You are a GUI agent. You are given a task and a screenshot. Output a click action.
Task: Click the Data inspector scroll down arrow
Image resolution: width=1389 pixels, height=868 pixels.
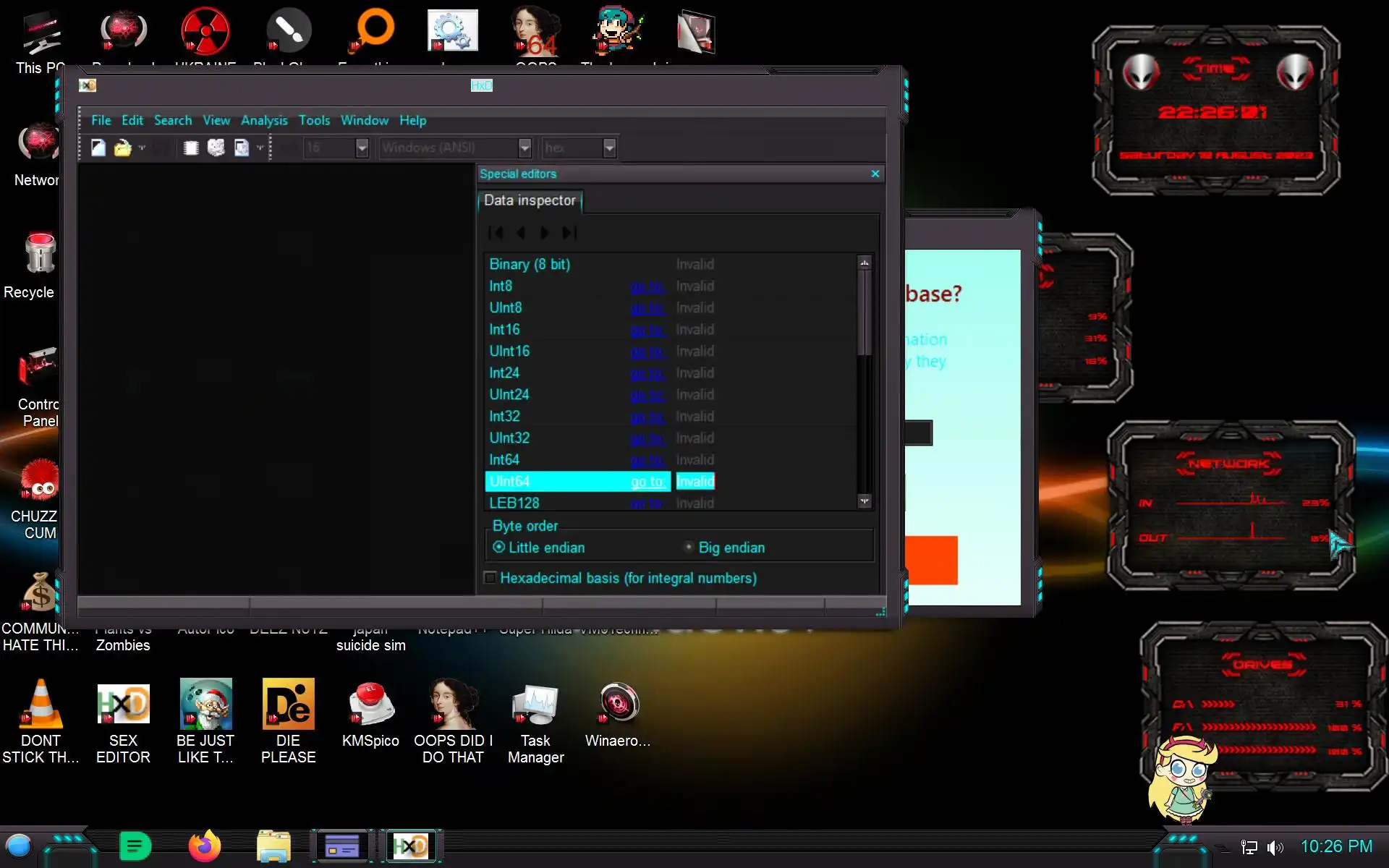click(x=865, y=501)
